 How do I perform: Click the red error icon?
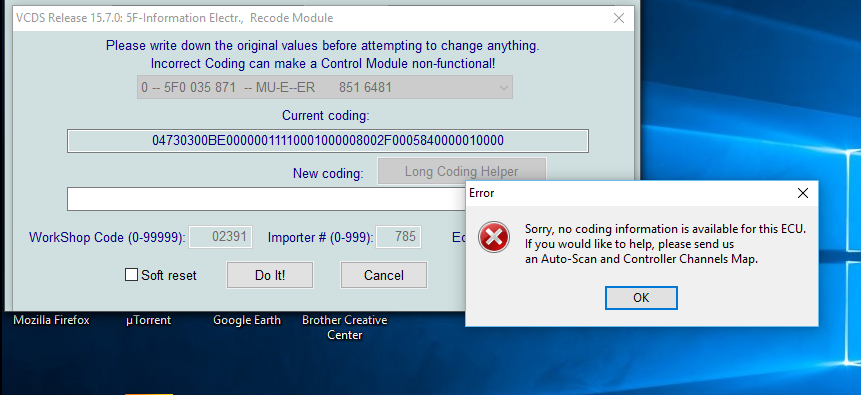point(494,237)
